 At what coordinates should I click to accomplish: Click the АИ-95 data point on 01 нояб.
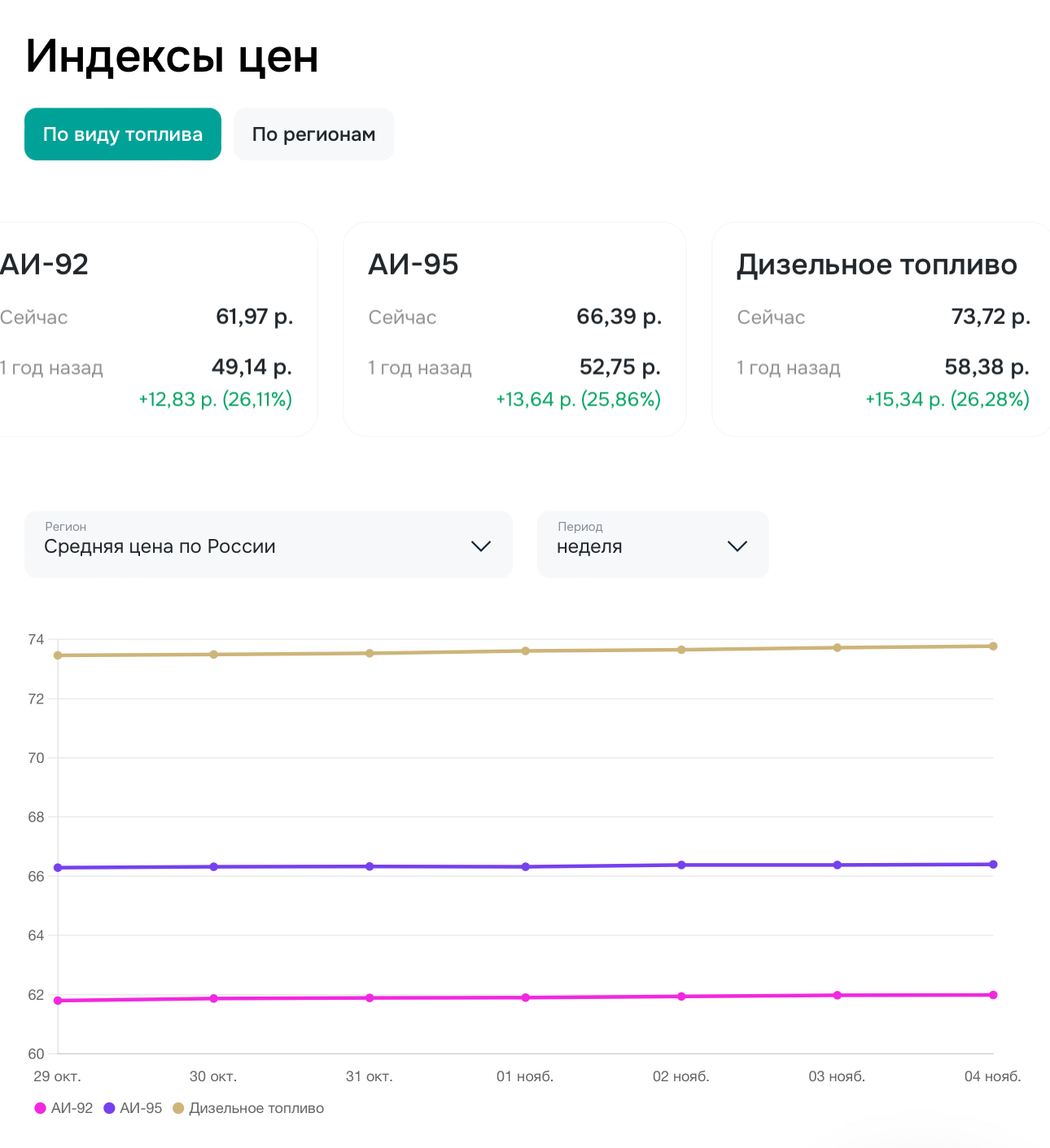point(526,867)
